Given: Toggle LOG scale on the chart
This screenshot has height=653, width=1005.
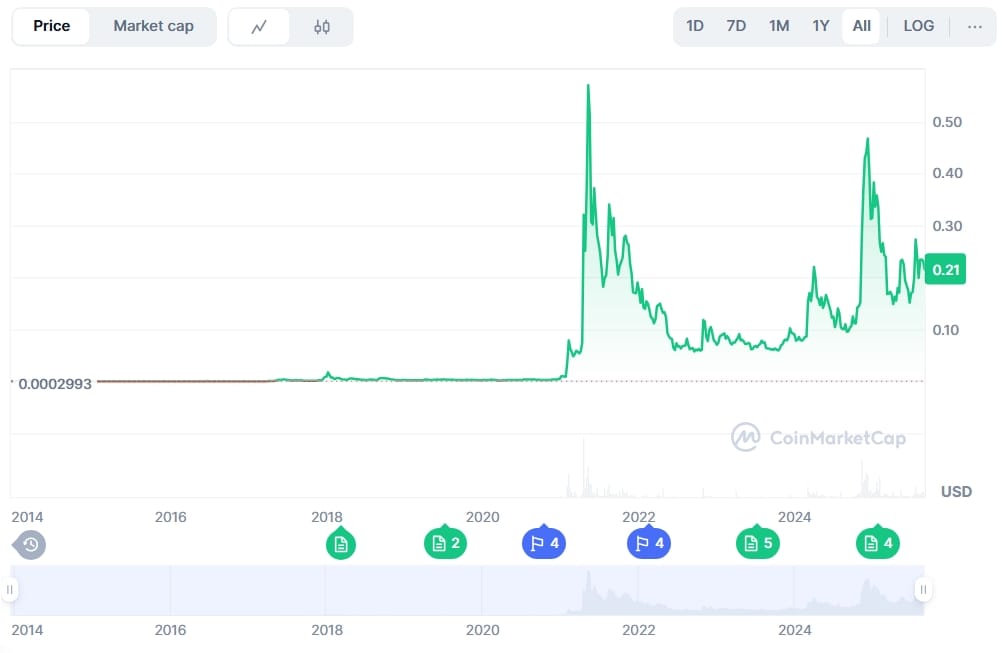Looking at the screenshot, I should [918, 26].
